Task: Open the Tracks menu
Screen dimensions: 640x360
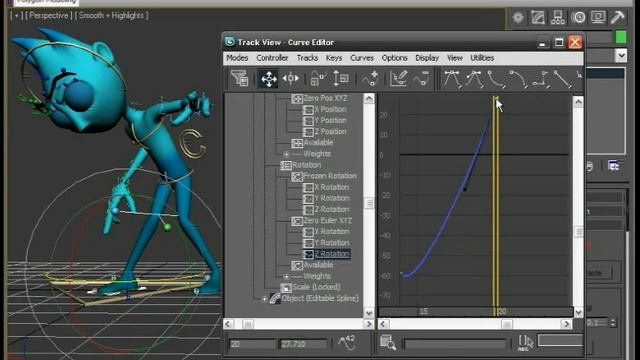Action: click(307, 58)
